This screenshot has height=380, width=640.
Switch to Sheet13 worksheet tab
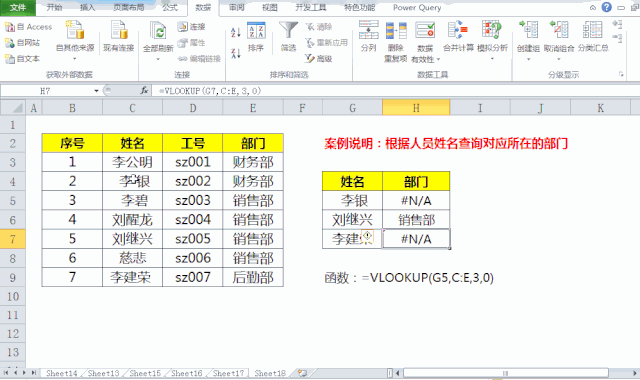tap(103, 373)
